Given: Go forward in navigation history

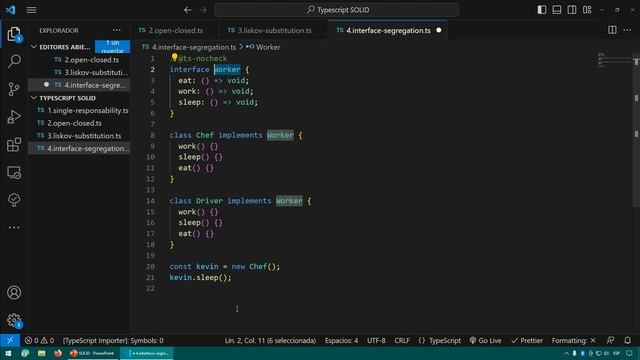Looking at the screenshot, I should pos(203,10).
